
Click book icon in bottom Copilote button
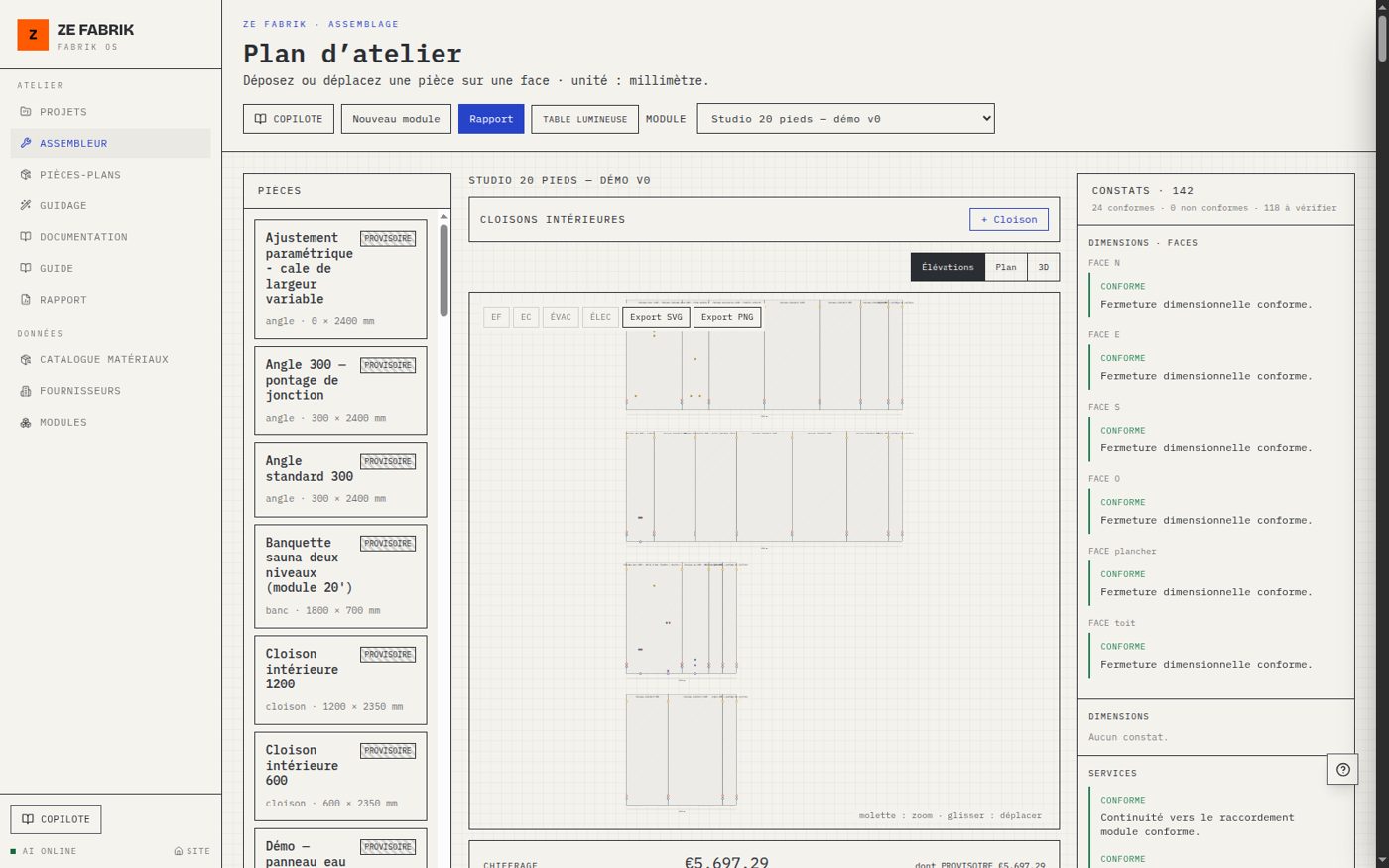click(x=28, y=819)
